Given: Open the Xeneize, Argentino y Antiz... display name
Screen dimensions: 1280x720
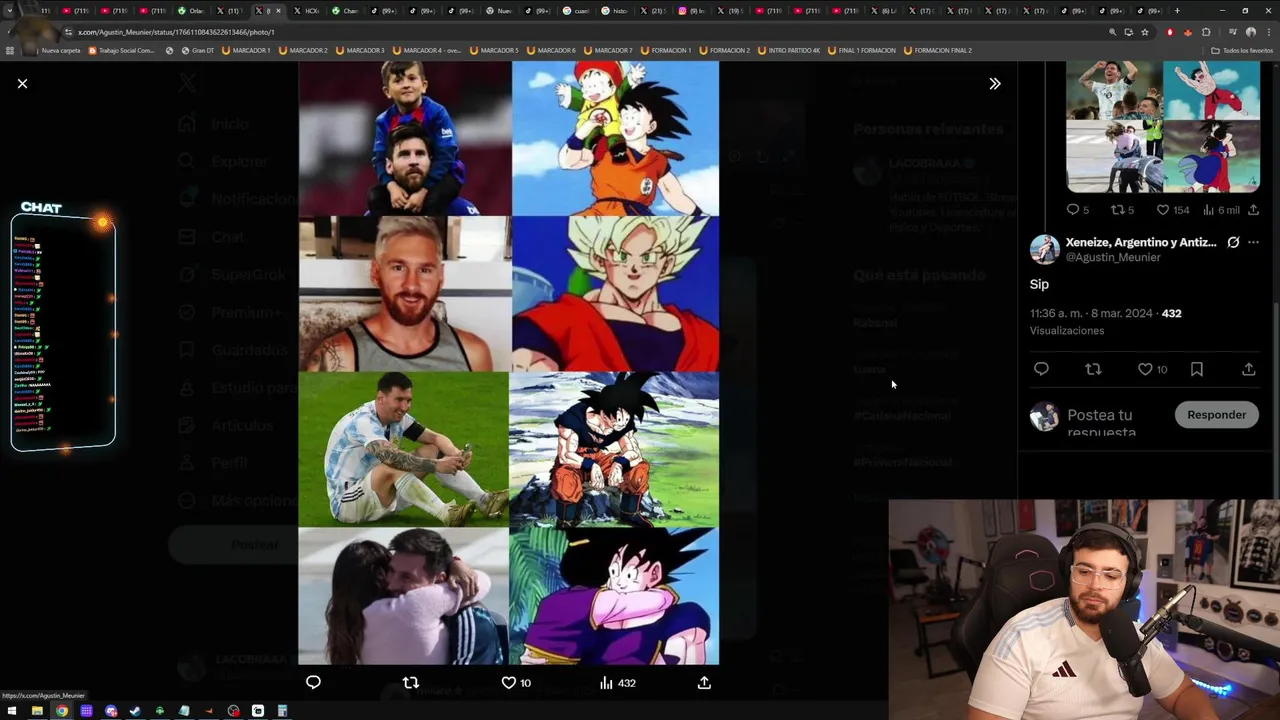Looking at the screenshot, I should 1141,242.
